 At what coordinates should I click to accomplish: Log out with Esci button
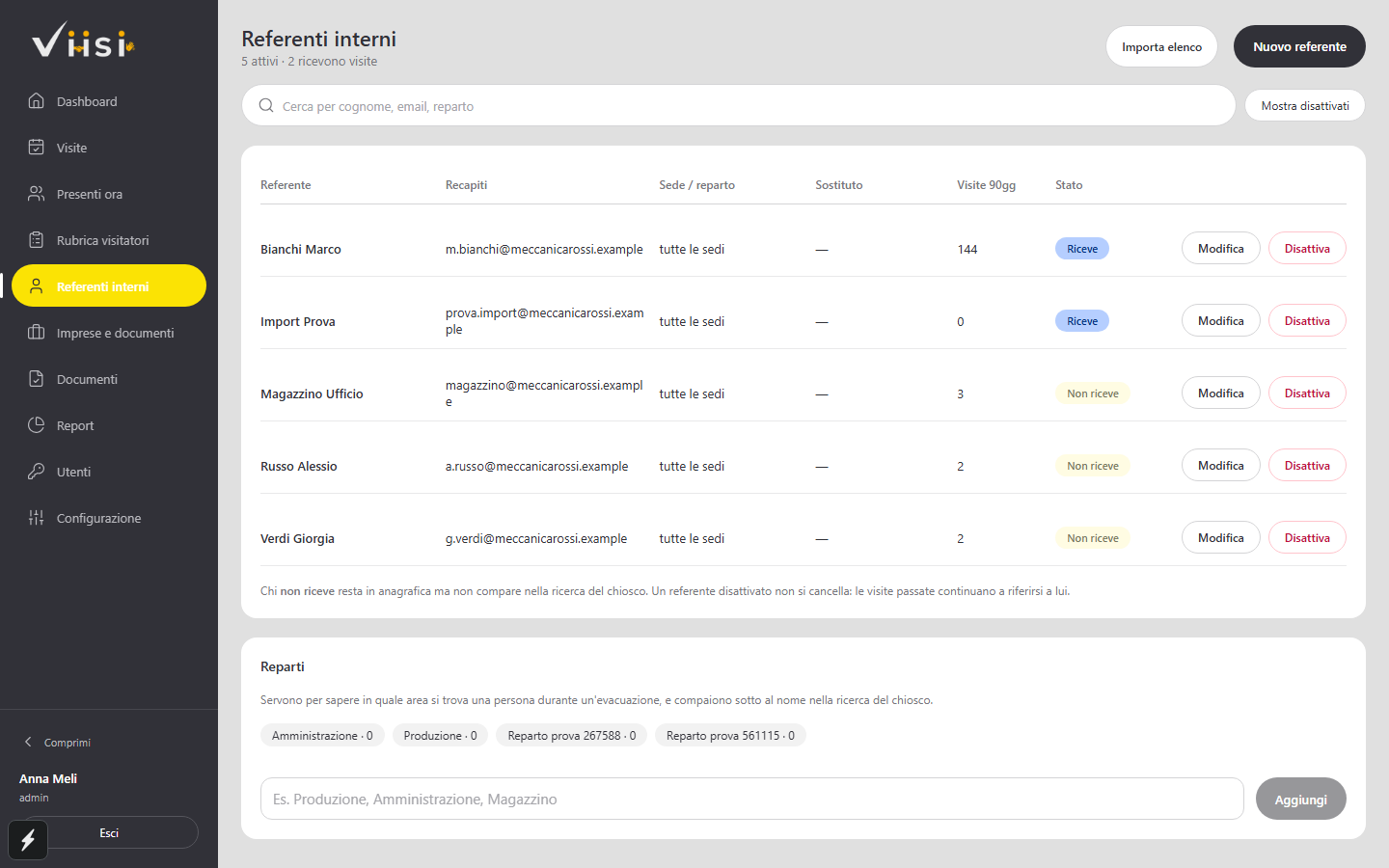point(109,832)
